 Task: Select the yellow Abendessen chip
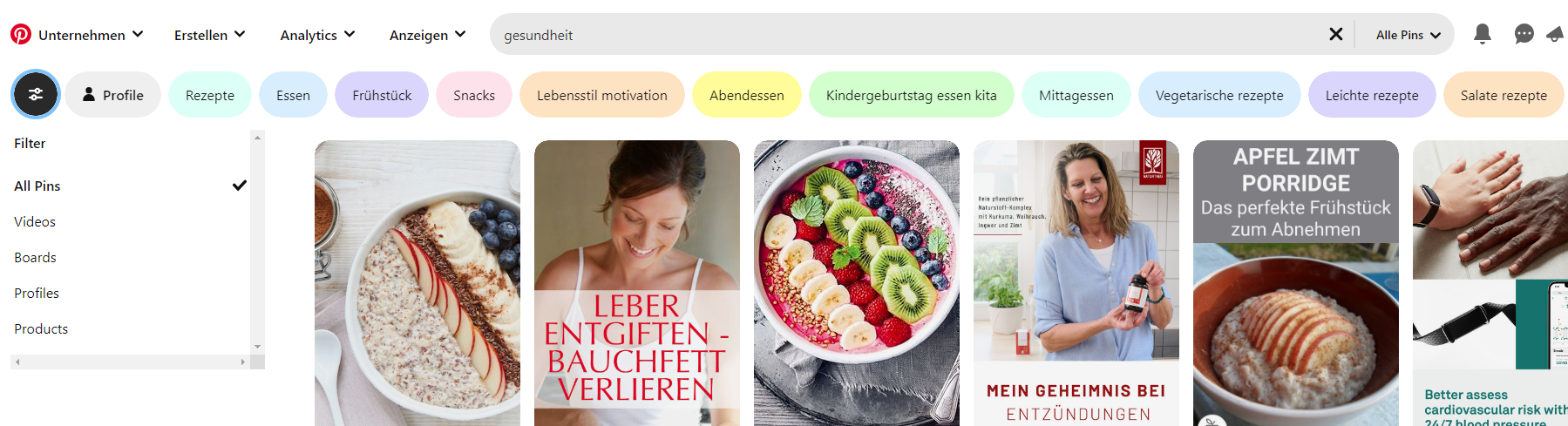tap(747, 95)
